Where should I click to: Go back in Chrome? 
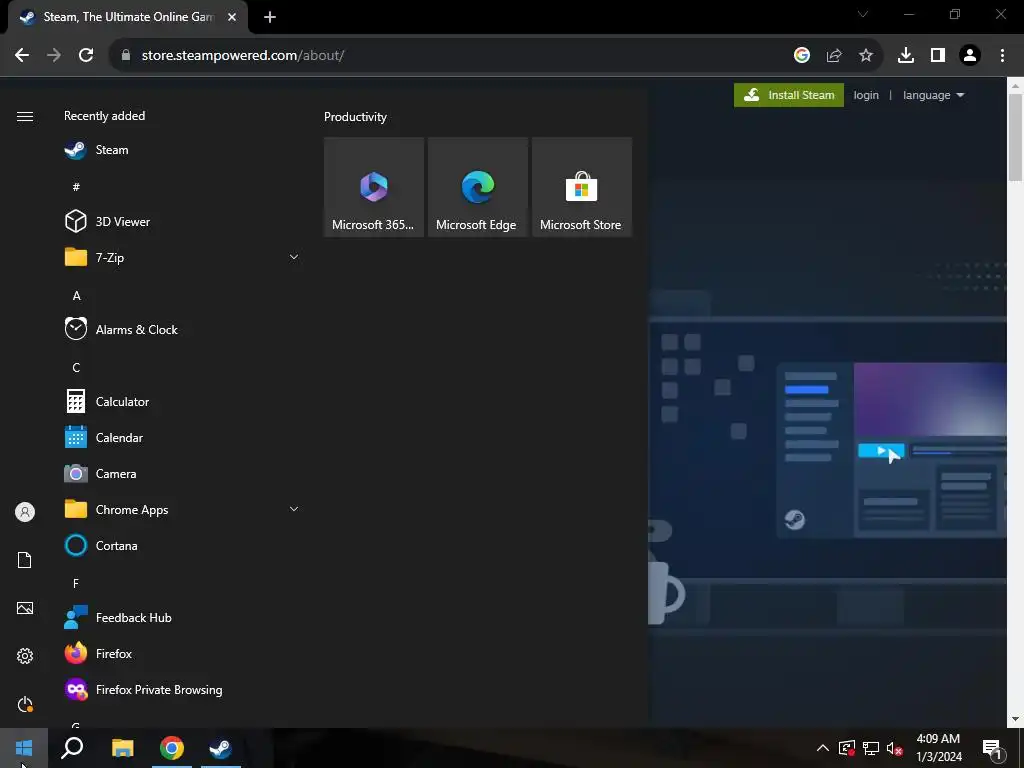pos(22,56)
